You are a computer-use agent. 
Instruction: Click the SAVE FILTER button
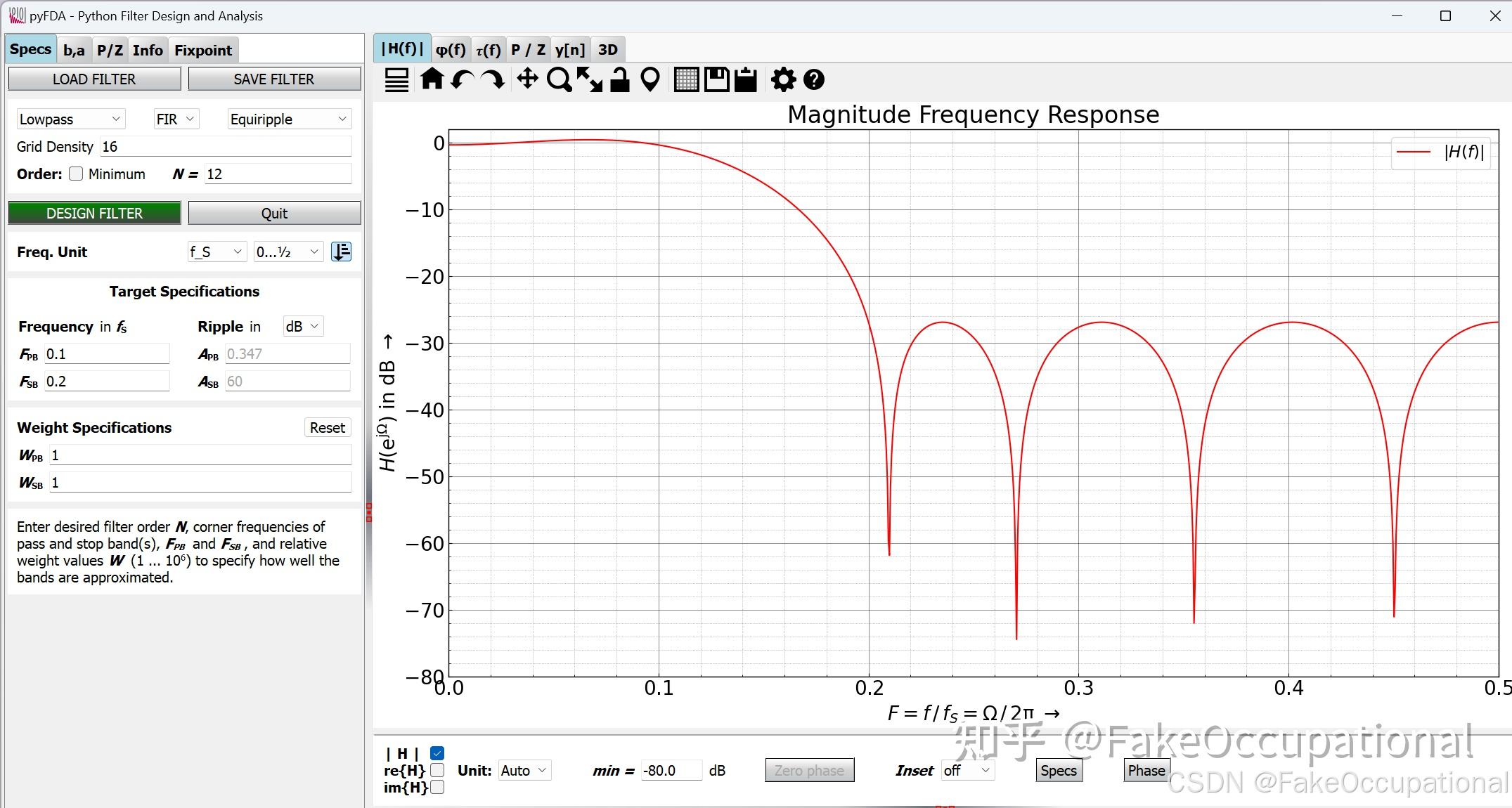[274, 79]
